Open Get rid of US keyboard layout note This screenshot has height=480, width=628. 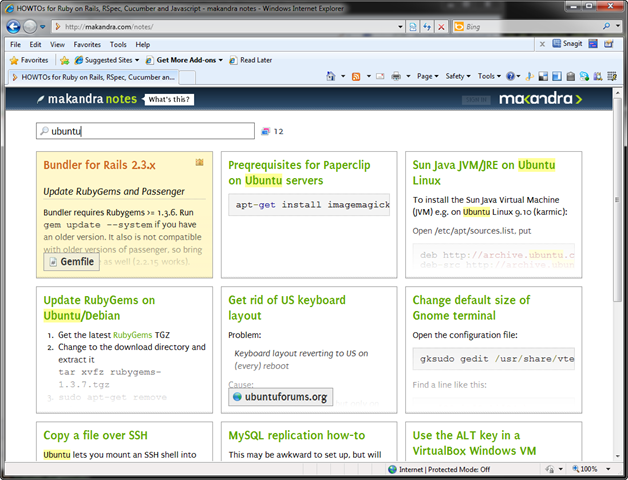[287, 308]
